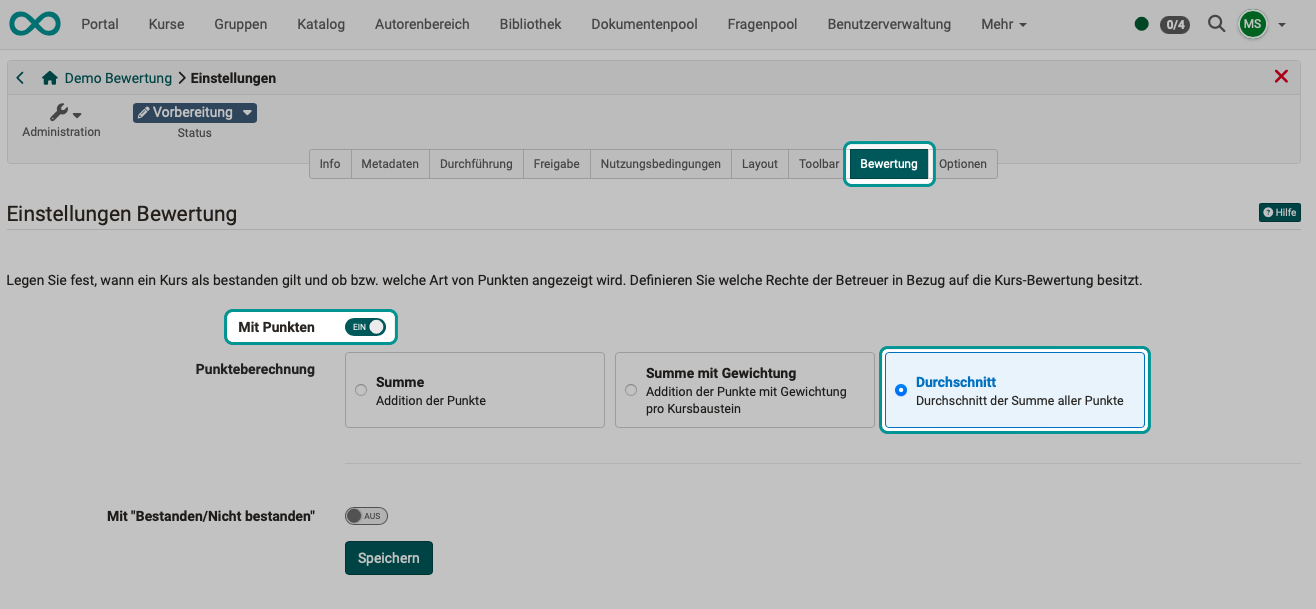Switch to the Metadaten tab

pyautogui.click(x=390, y=163)
